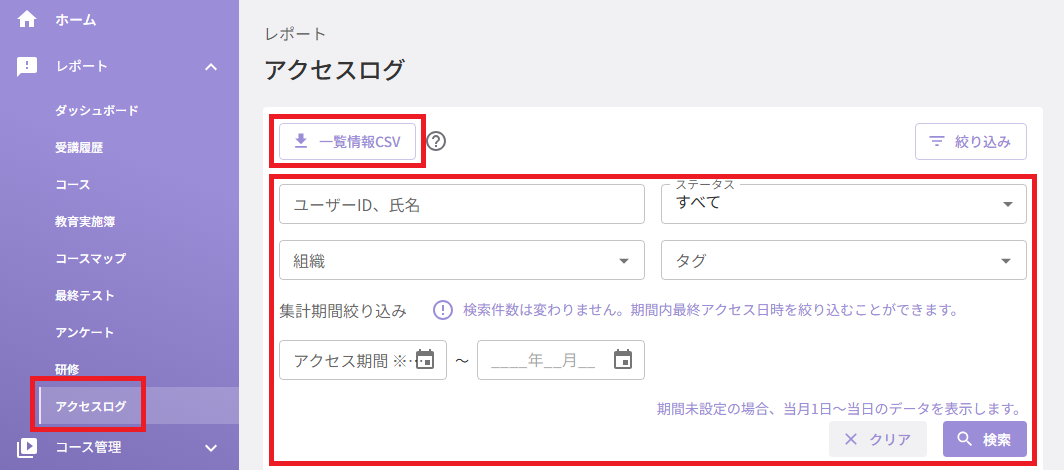The image size is (1064, 470).
Task: Open 研修 menu item
Action: point(67,370)
